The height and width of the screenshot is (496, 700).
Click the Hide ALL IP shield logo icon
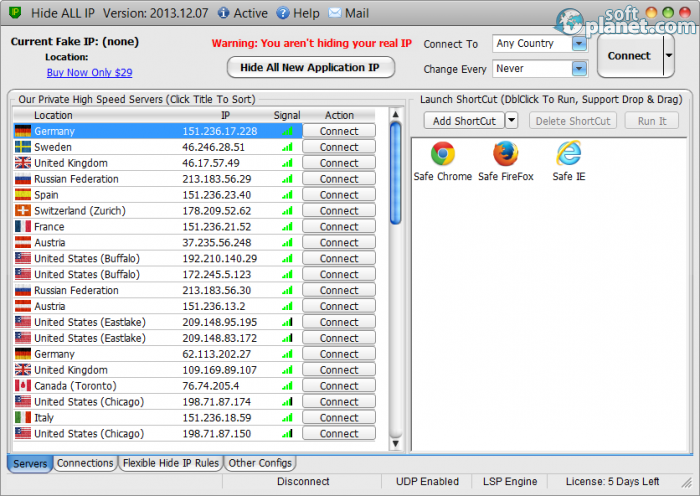pos(15,13)
